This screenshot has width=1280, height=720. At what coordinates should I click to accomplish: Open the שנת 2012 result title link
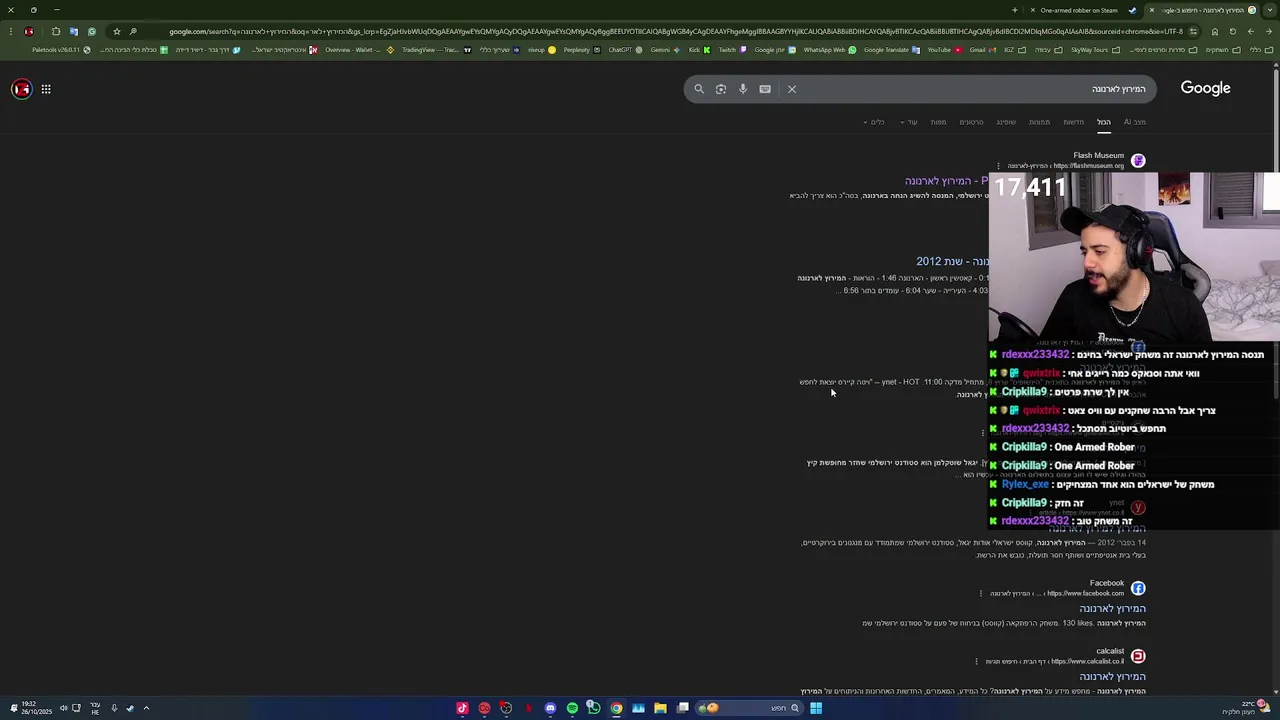pos(952,261)
